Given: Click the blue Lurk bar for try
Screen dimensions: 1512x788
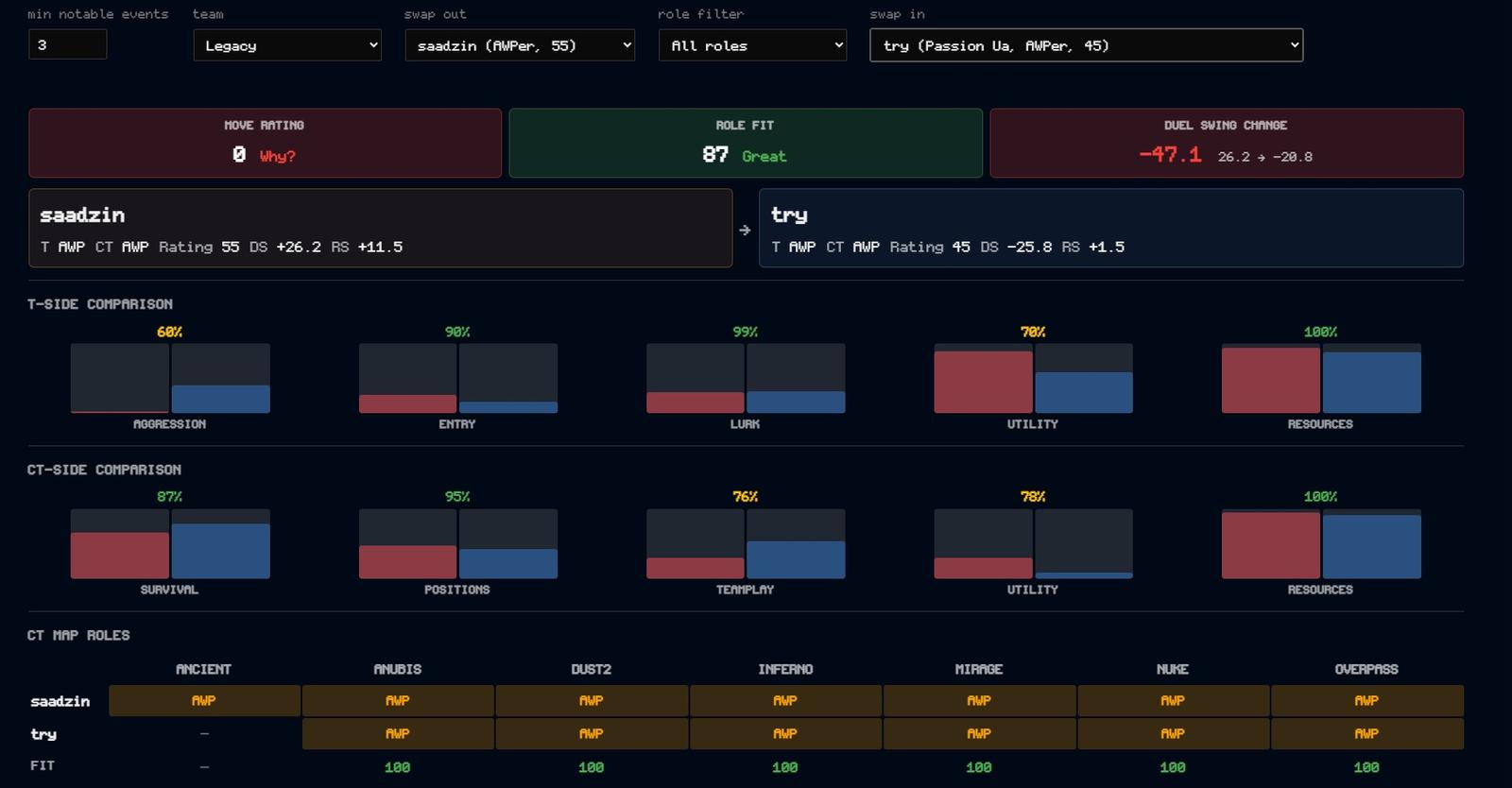Looking at the screenshot, I should tap(796, 402).
